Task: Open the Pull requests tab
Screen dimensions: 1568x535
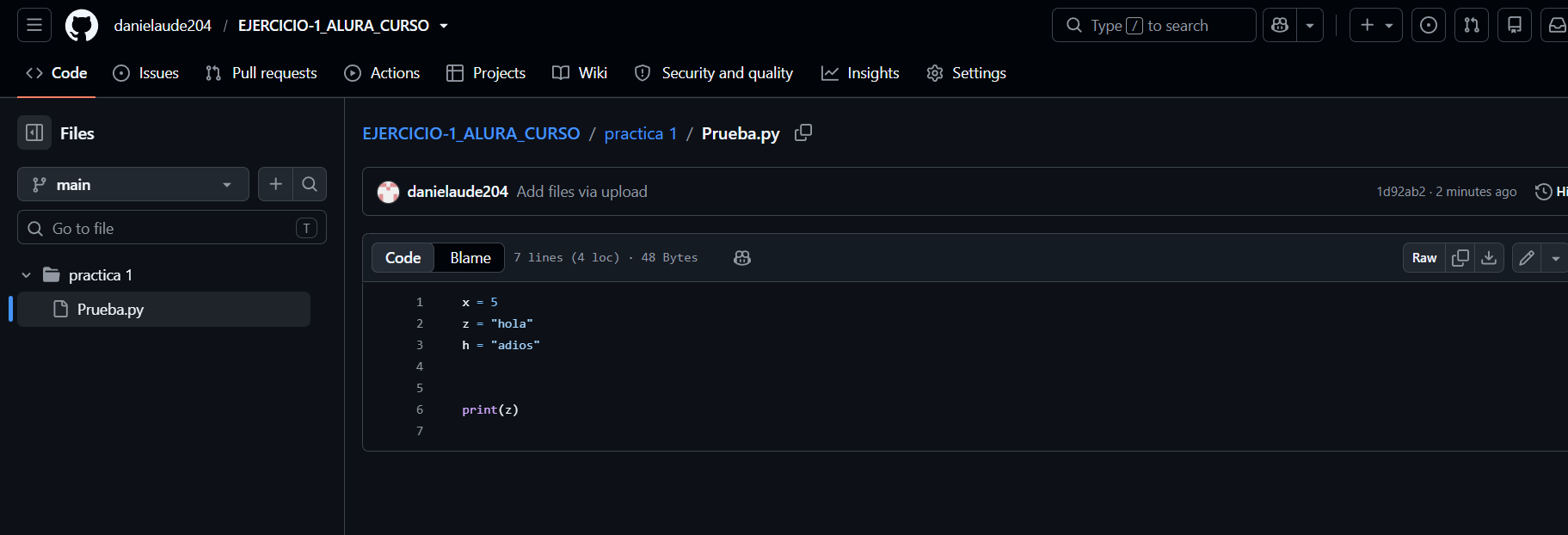Action: (261, 73)
